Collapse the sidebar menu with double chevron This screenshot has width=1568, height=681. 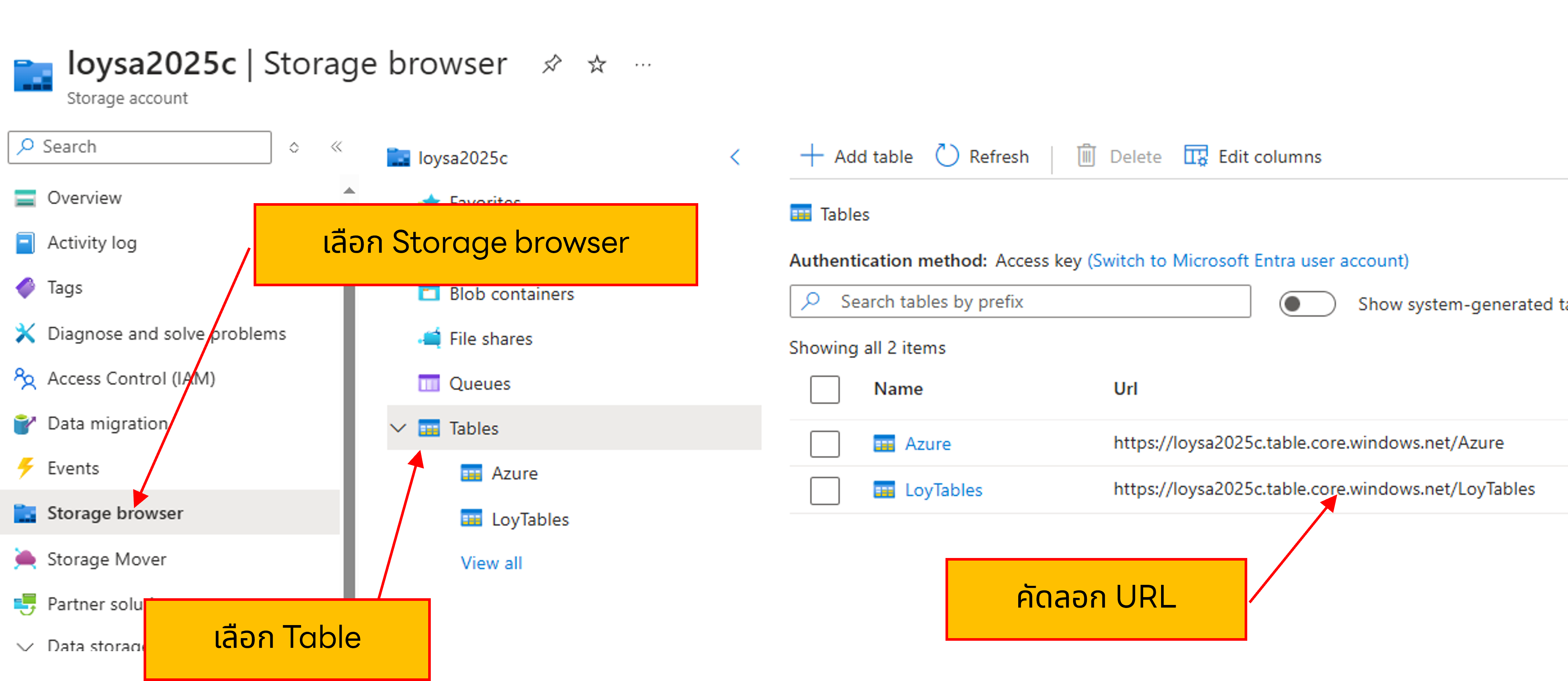pyautogui.click(x=336, y=146)
